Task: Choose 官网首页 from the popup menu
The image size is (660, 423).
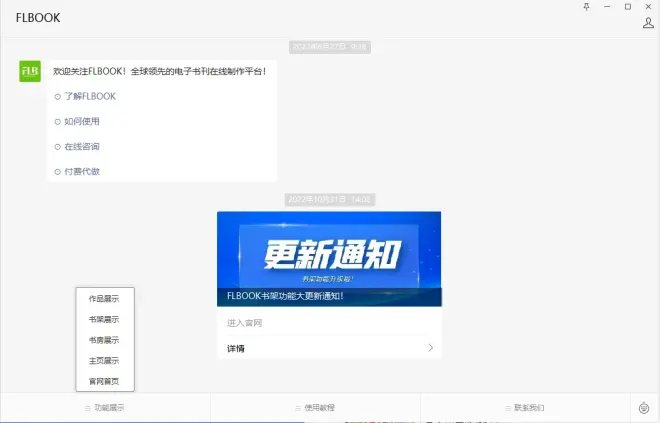Action: click(104, 381)
